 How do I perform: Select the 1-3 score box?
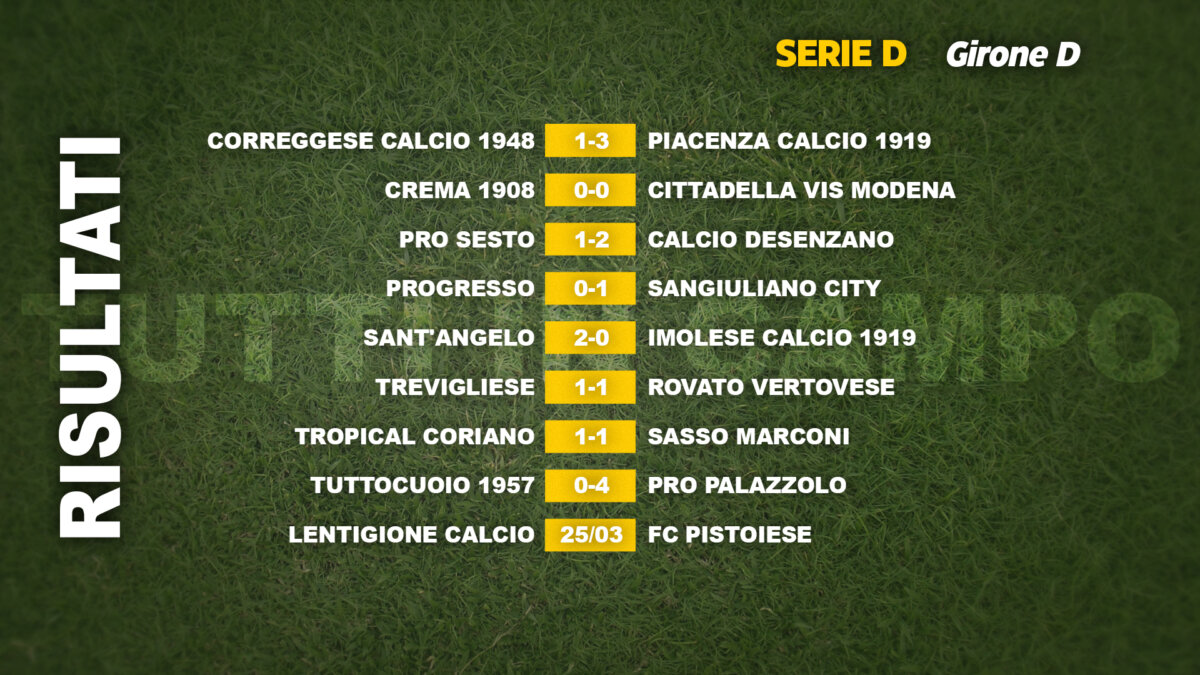(590, 141)
